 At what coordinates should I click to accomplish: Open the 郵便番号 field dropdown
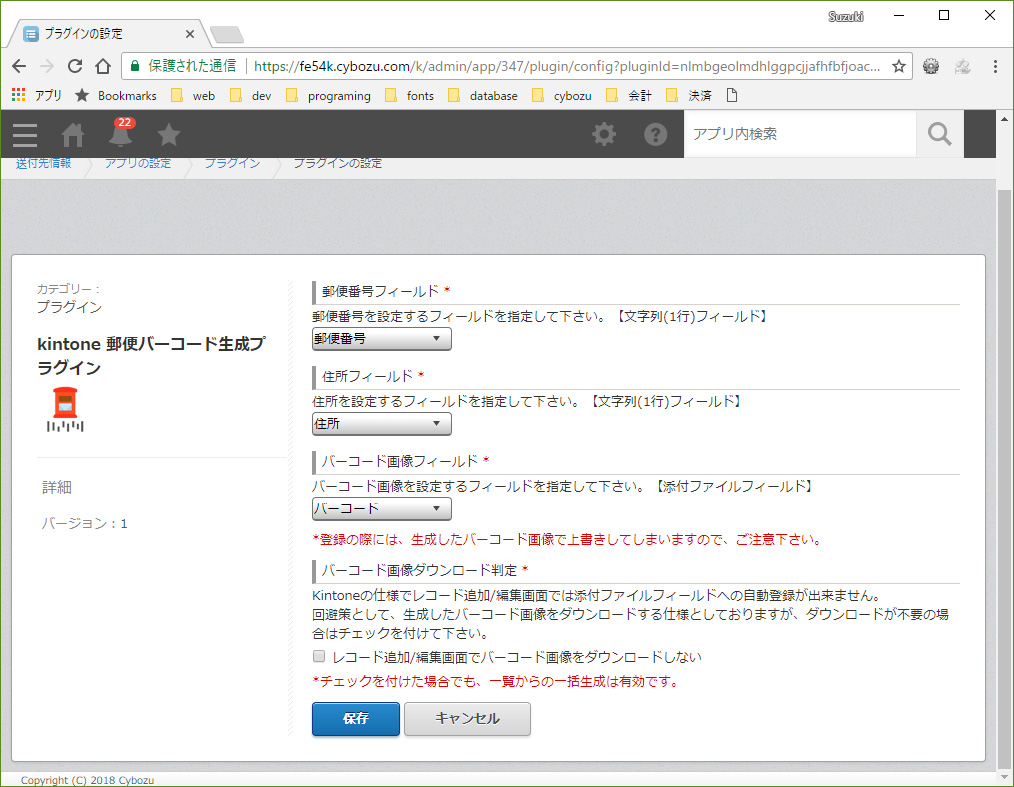(382, 339)
